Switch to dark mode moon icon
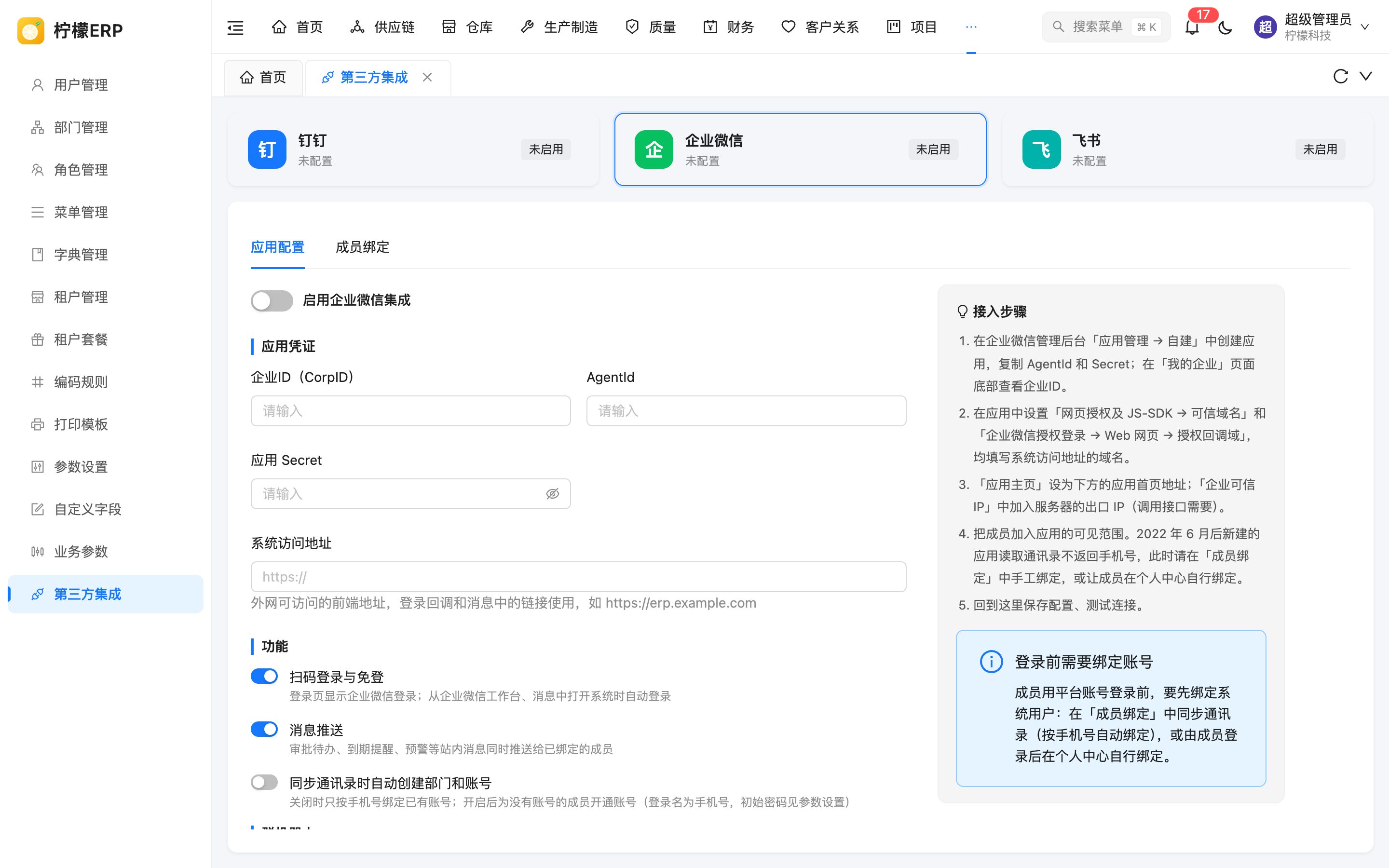 pos(1225,27)
